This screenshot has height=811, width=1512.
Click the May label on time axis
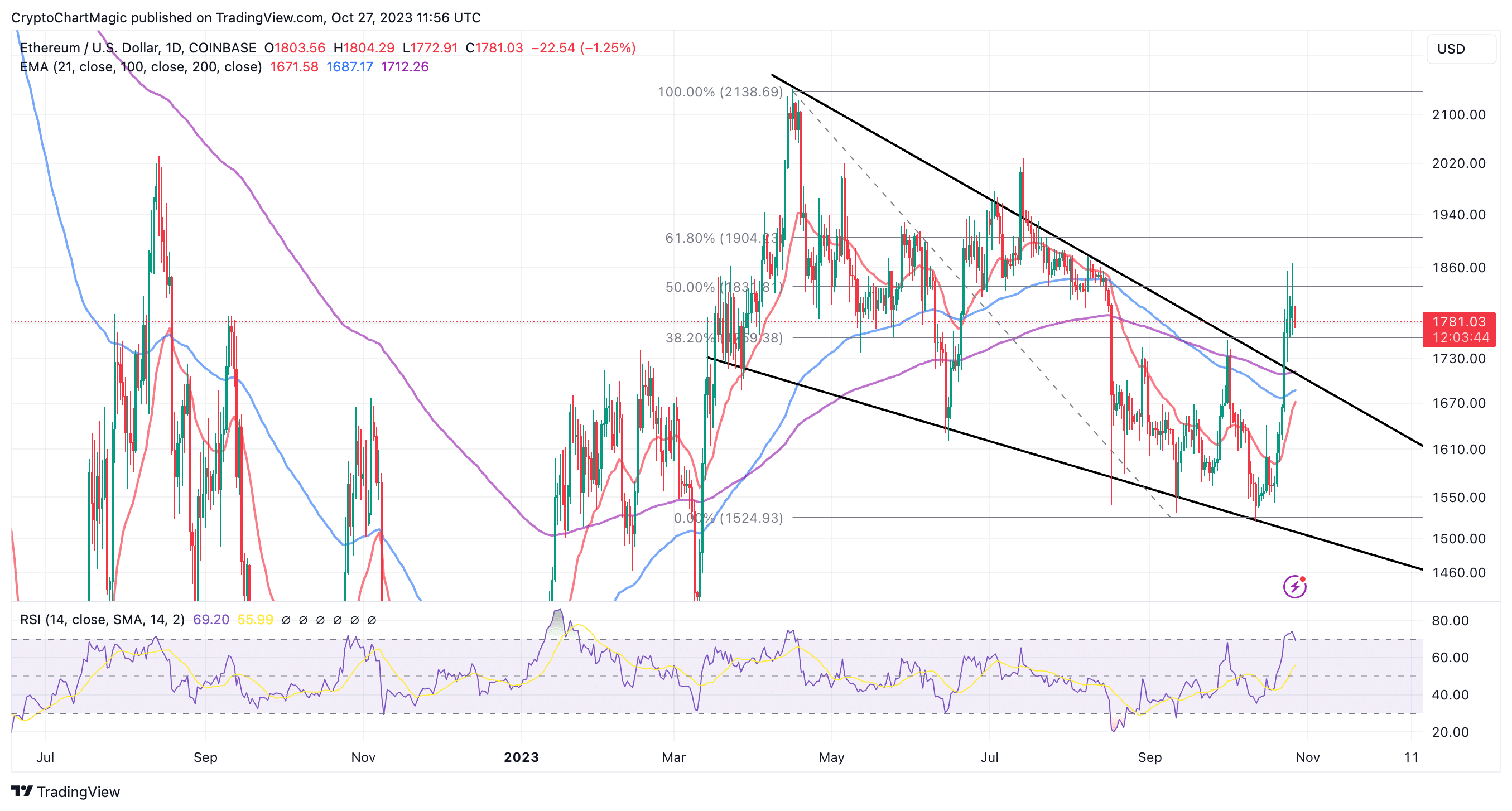(832, 757)
